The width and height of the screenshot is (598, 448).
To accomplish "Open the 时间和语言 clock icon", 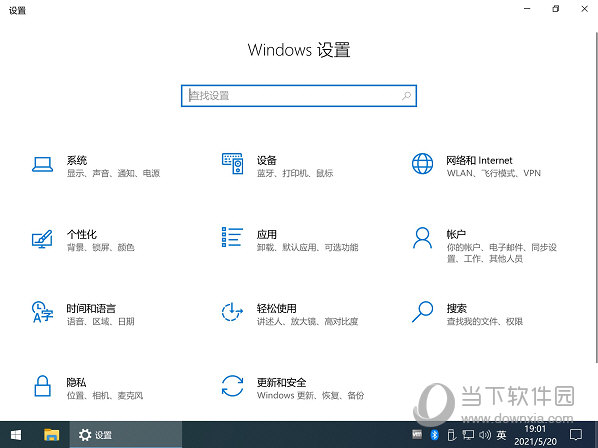I will (x=42, y=312).
